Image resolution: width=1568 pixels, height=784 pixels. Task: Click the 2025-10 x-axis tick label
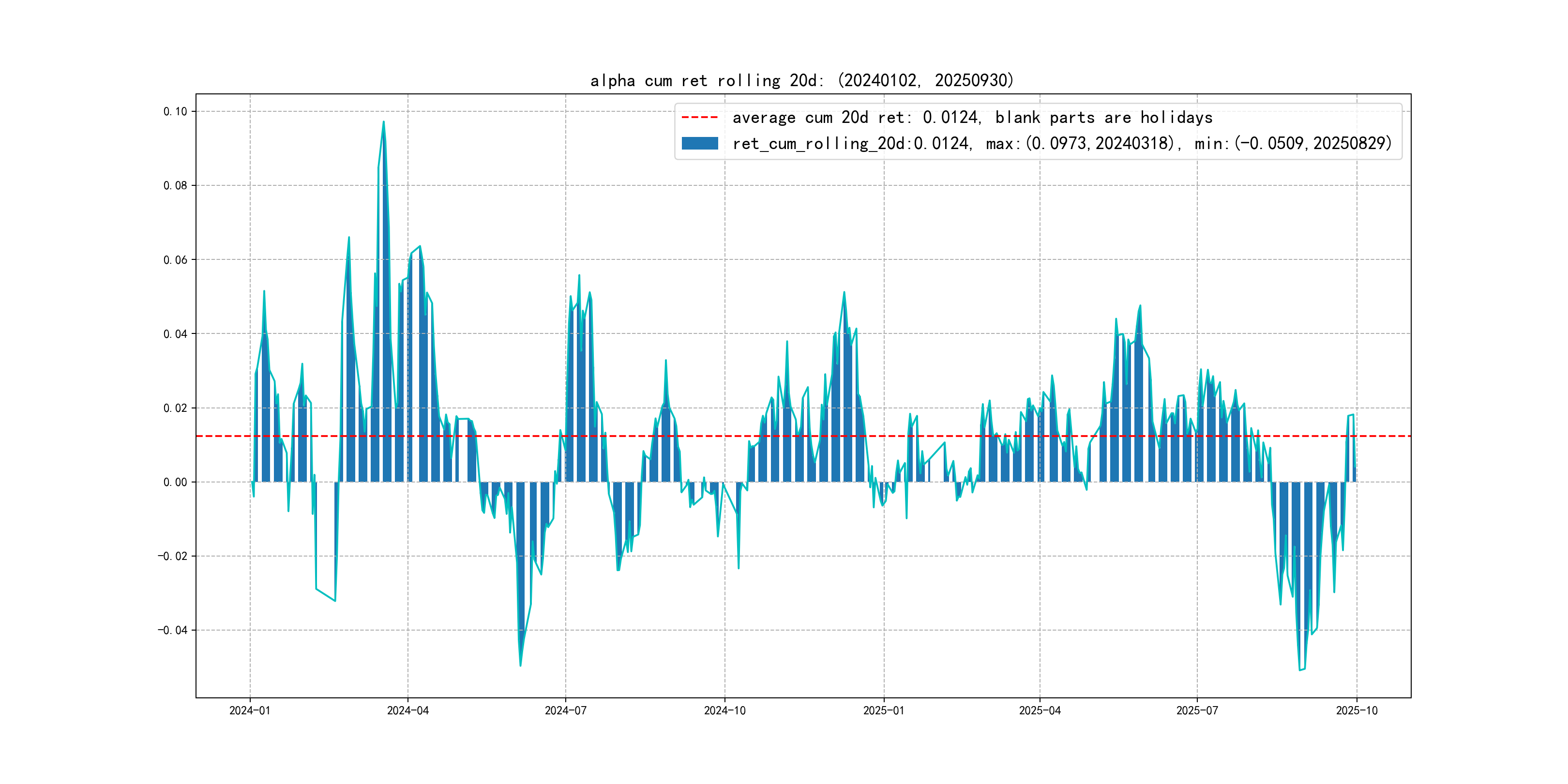(1356, 710)
